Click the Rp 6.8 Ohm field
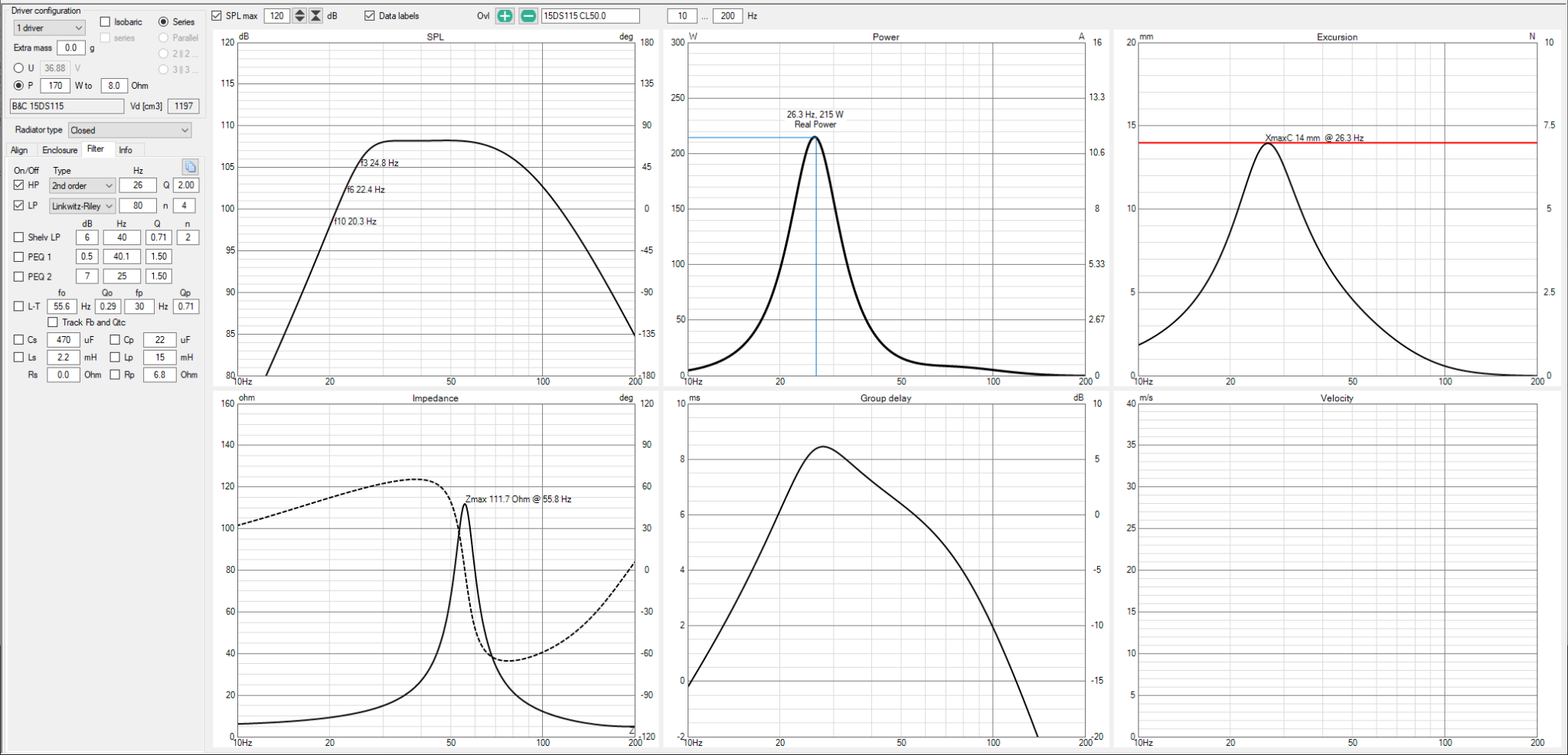Viewport: 1568px width, 755px height. [x=159, y=375]
